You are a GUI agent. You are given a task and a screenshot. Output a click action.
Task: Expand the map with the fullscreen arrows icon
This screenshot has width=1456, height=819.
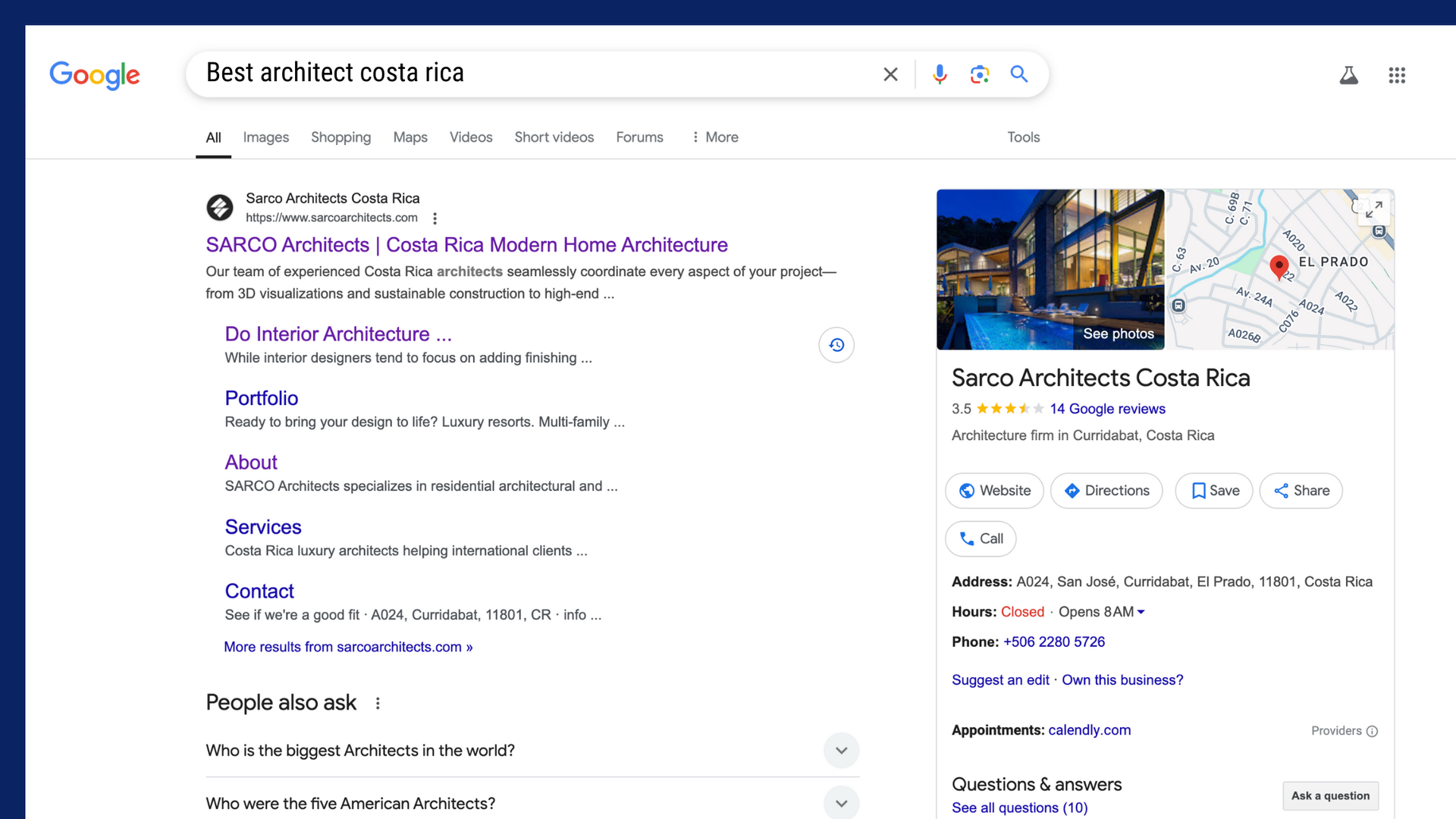click(1374, 209)
